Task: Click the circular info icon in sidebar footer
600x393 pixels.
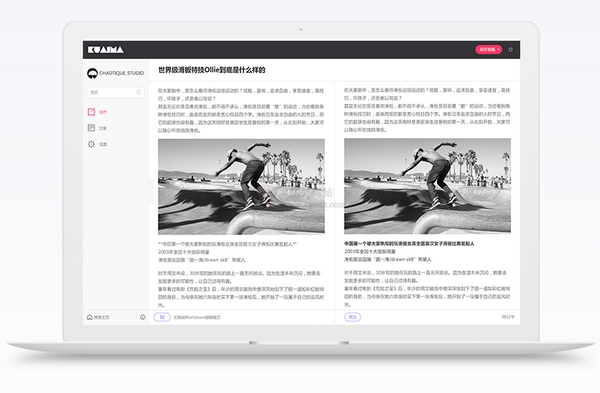Action: click(142, 317)
